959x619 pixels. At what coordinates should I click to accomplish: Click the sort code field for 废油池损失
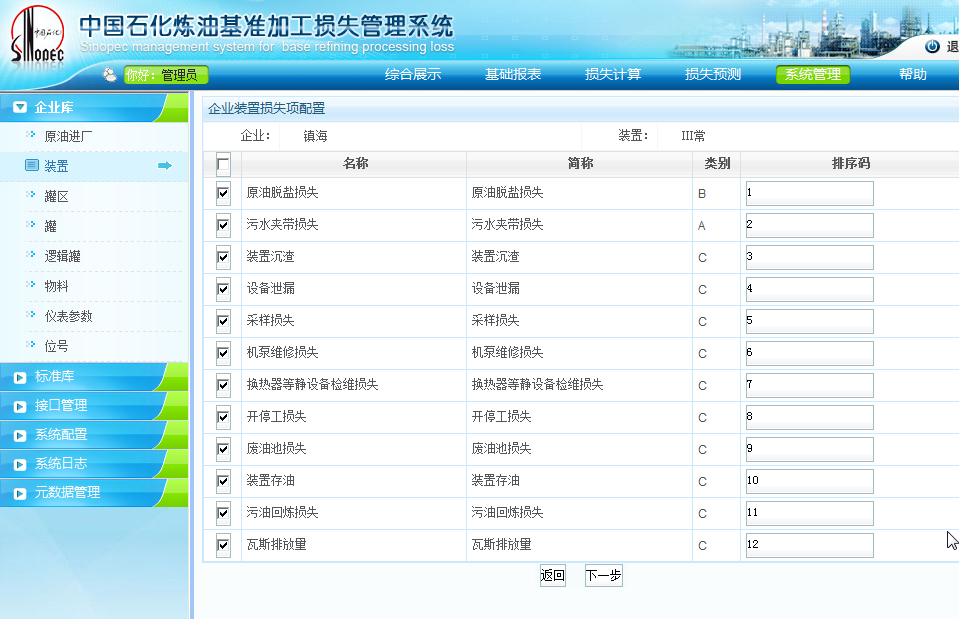[x=810, y=449]
